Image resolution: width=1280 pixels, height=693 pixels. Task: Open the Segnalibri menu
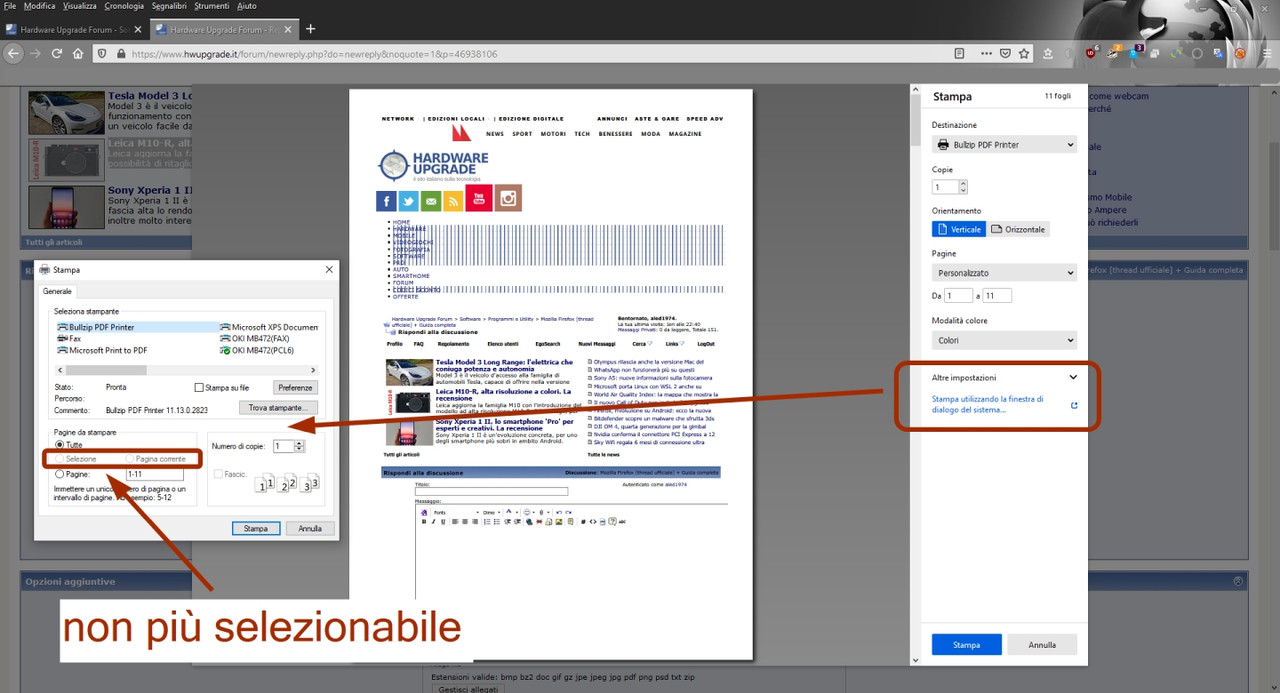click(170, 6)
